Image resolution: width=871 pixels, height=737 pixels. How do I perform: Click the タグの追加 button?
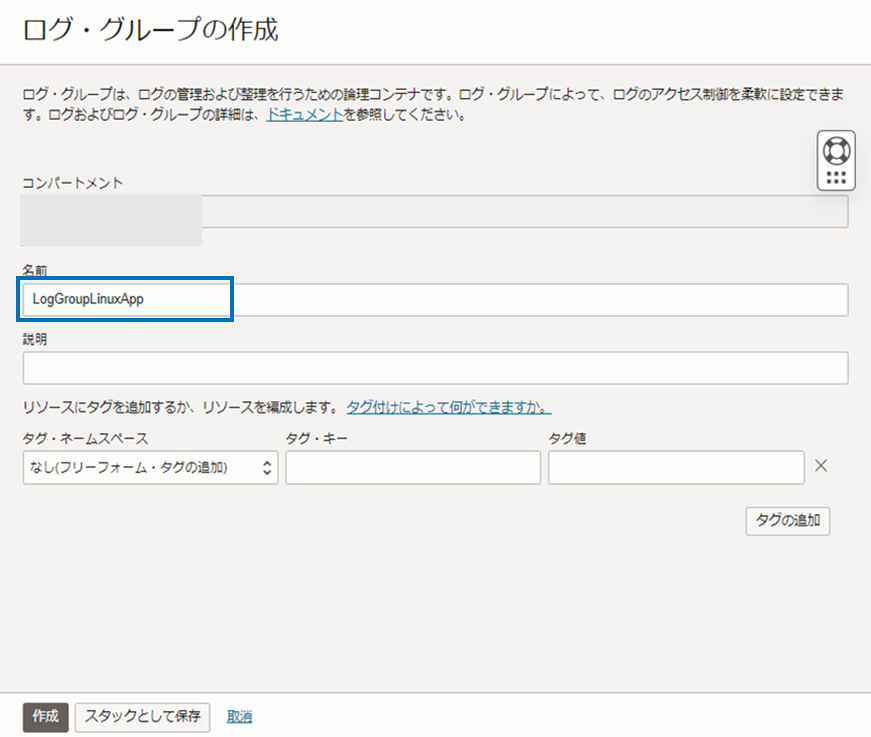pyautogui.click(x=788, y=521)
